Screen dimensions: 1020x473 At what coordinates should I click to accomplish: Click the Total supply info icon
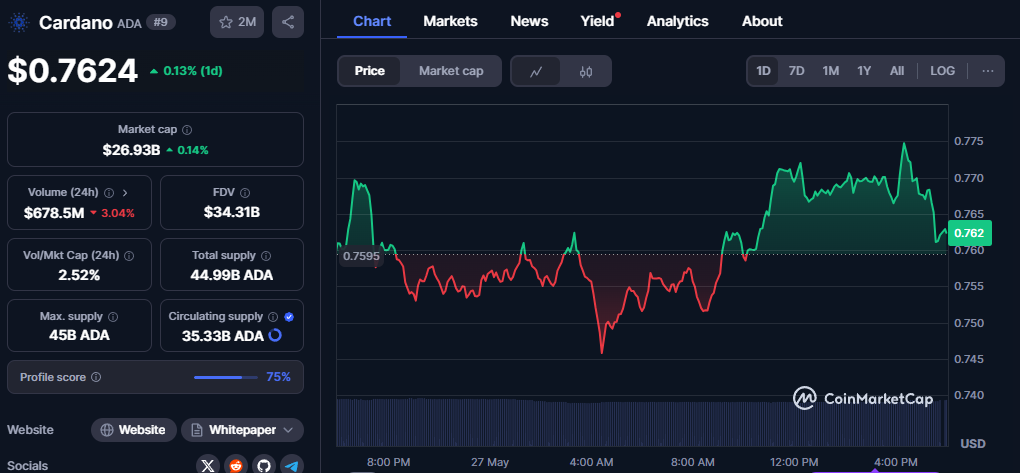(x=266, y=256)
